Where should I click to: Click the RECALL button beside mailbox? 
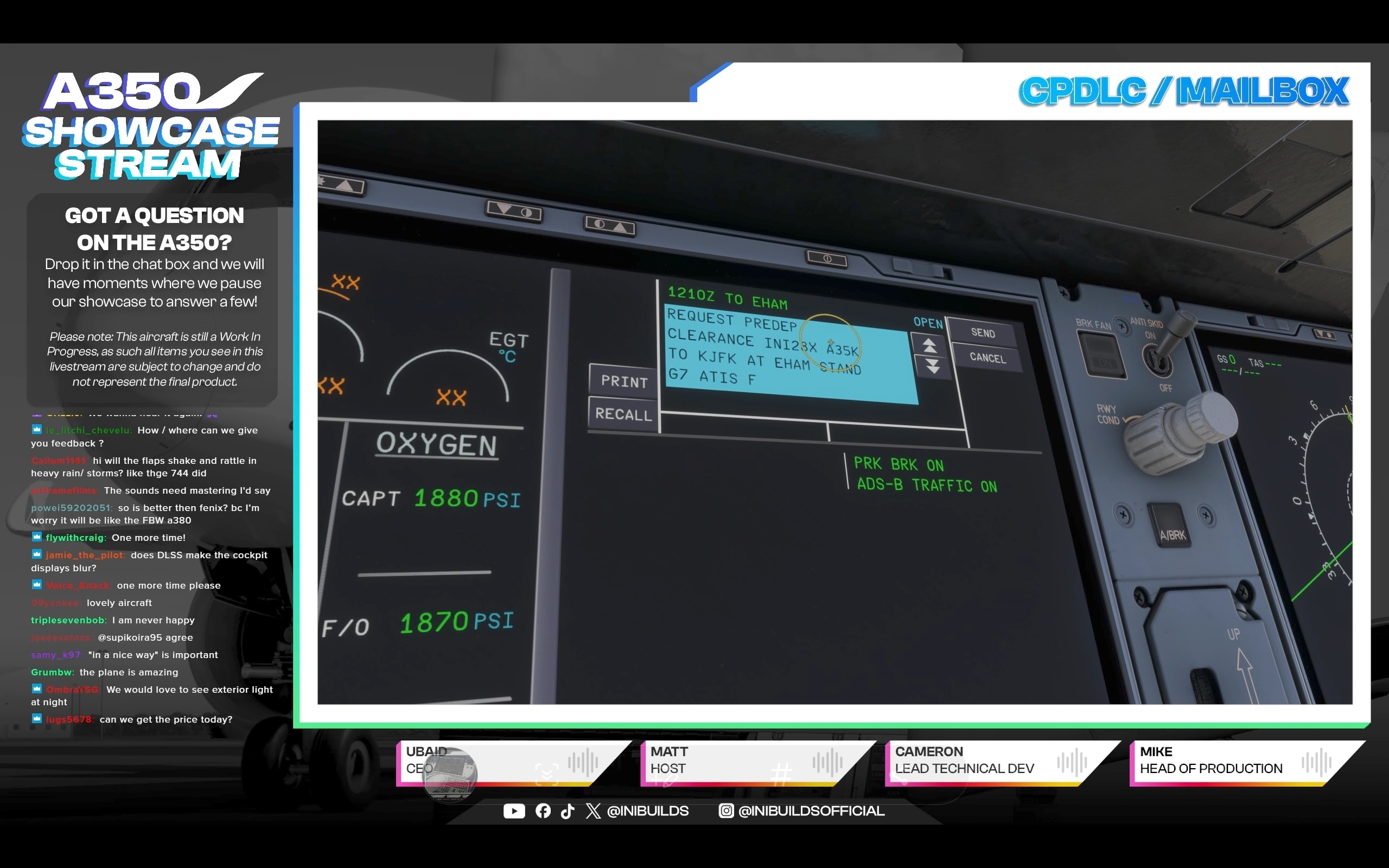pos(623,414)
